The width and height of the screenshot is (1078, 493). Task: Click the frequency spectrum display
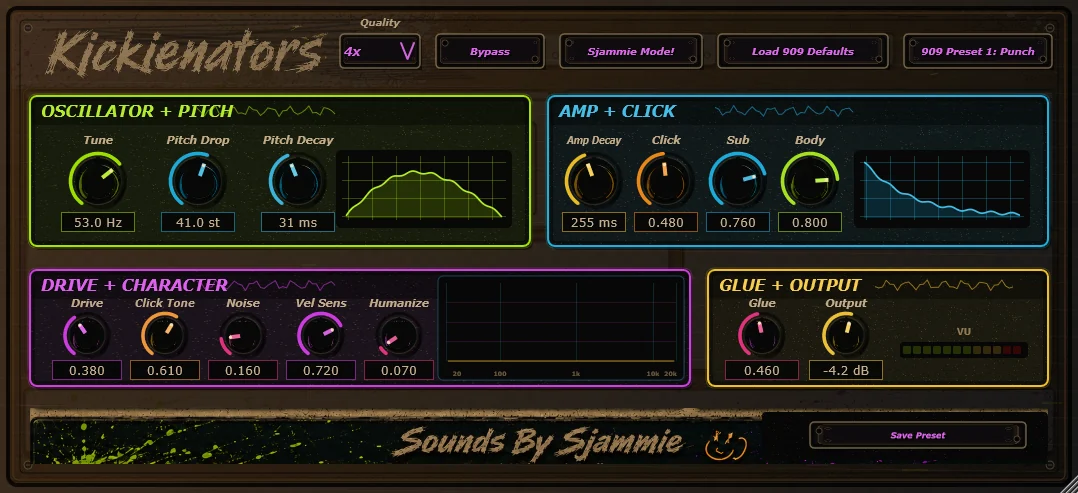[561, 329]
